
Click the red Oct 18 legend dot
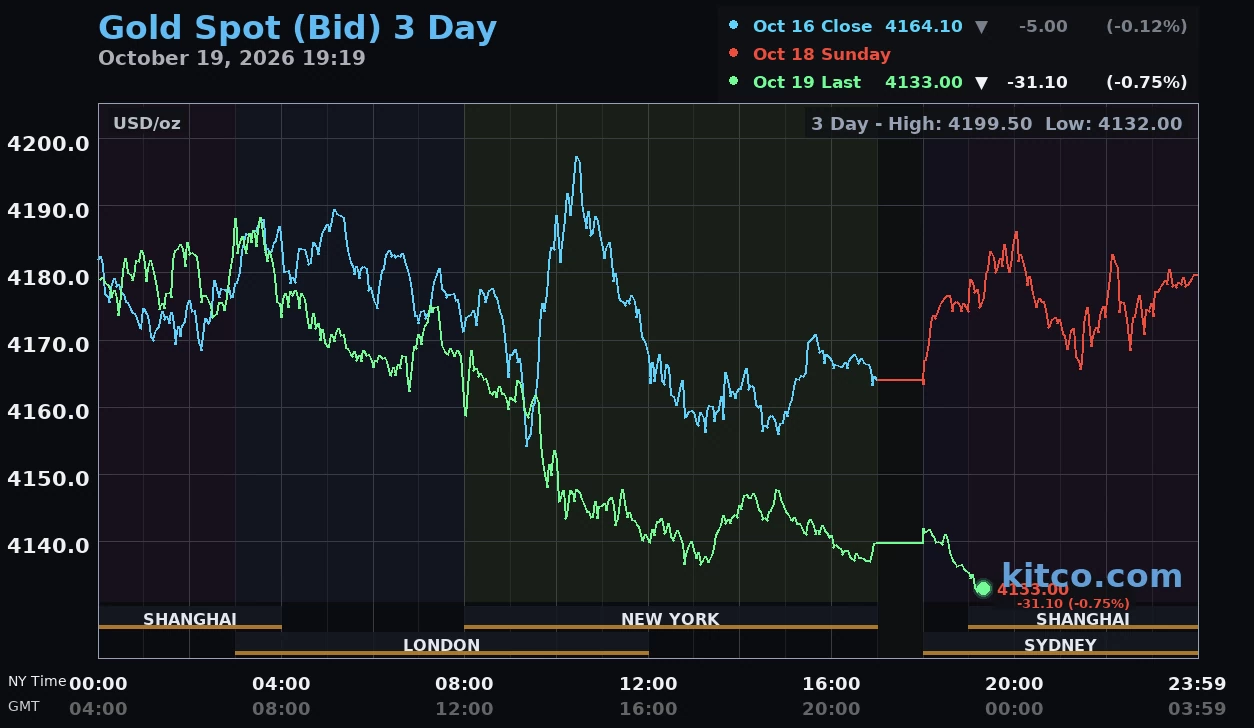(734, 54)
